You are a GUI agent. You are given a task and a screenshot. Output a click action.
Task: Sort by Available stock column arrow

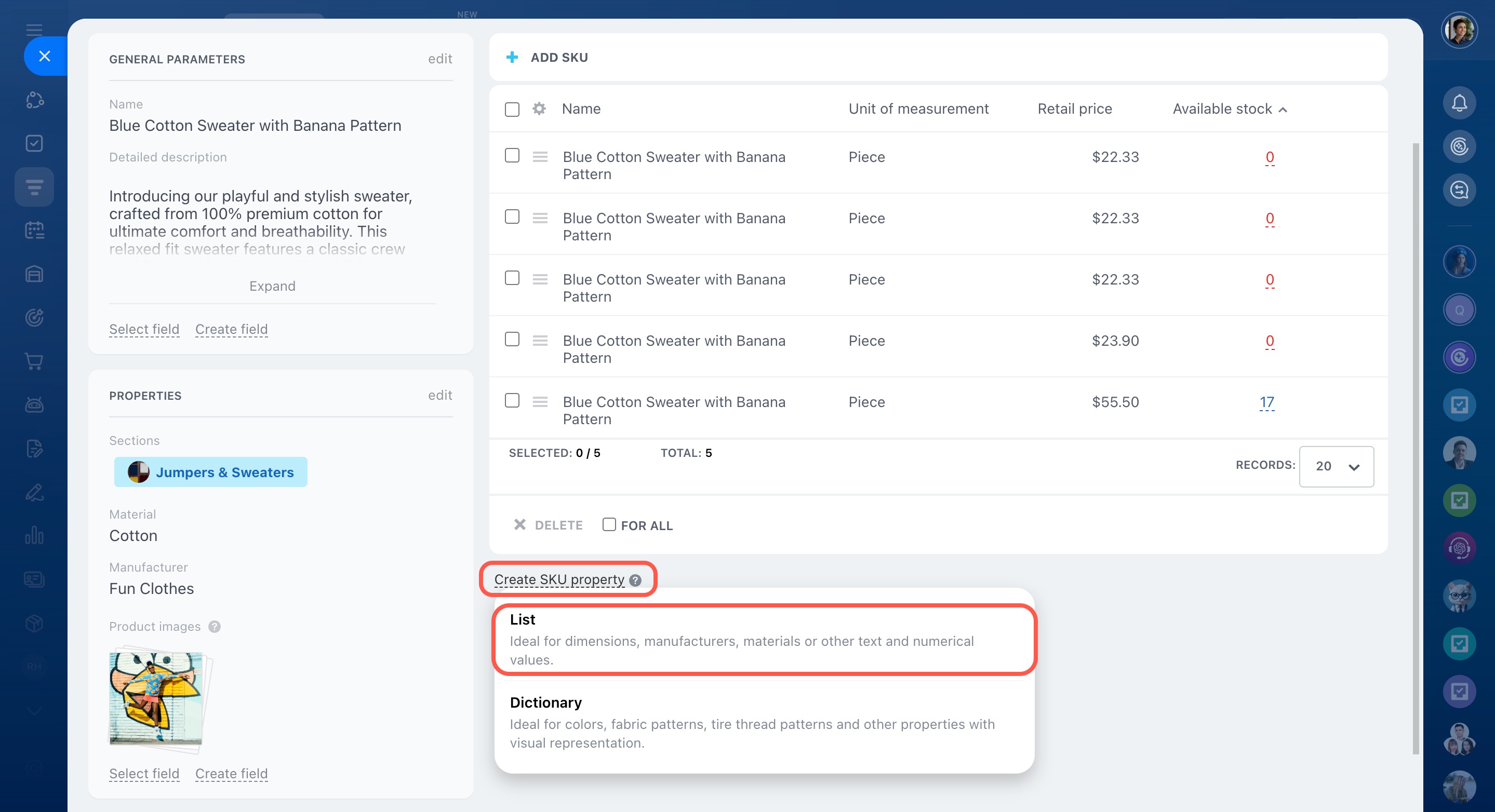pos(1283,110)
